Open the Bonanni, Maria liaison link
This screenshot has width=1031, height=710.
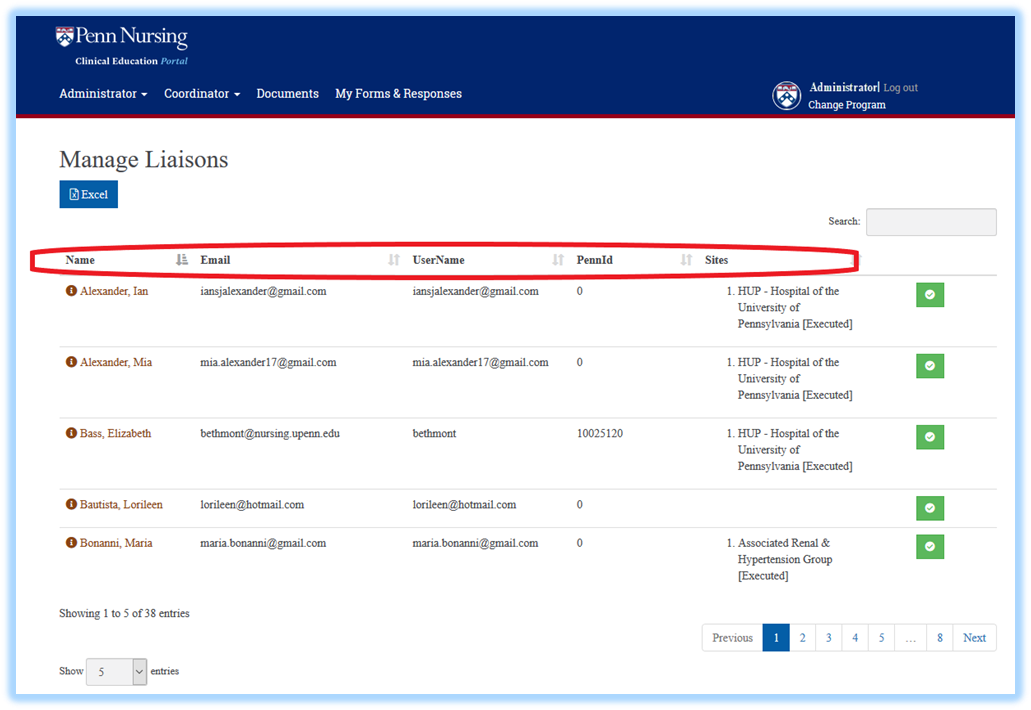116,542
